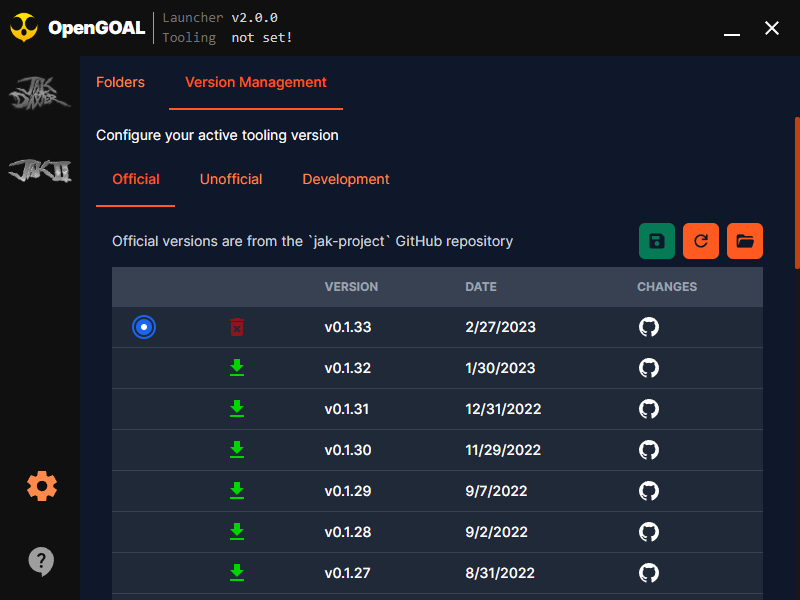
Task: Click the green save version button
Action: point(657,241)
